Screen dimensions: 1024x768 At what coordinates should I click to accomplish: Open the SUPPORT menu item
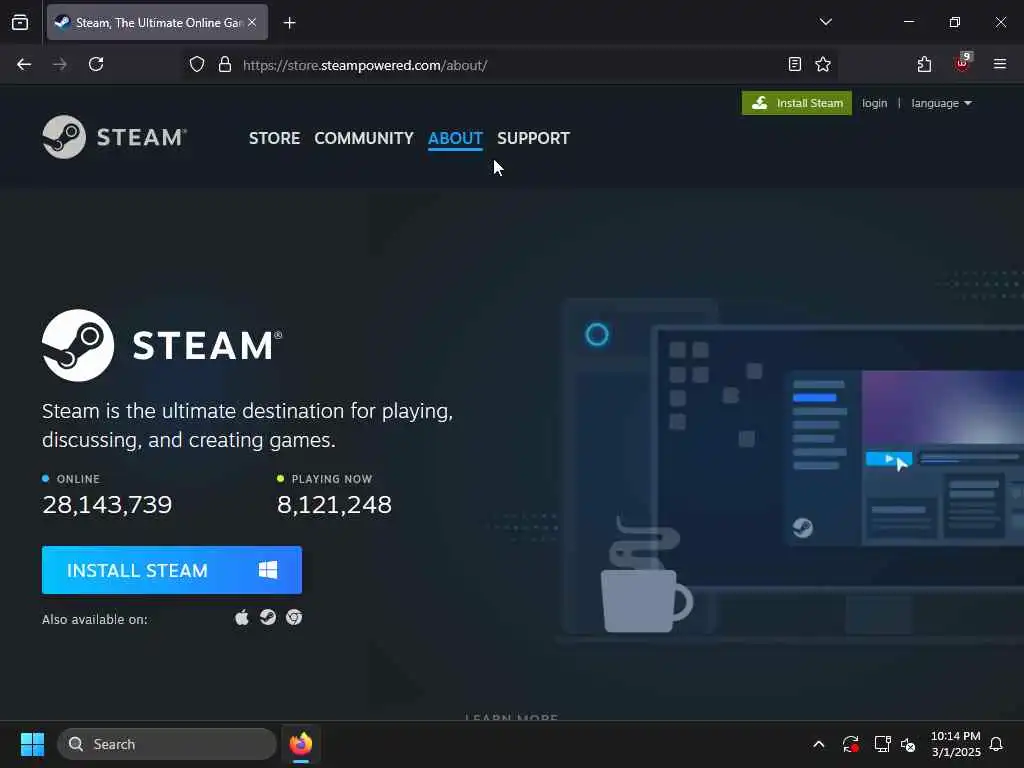[533, 138]
